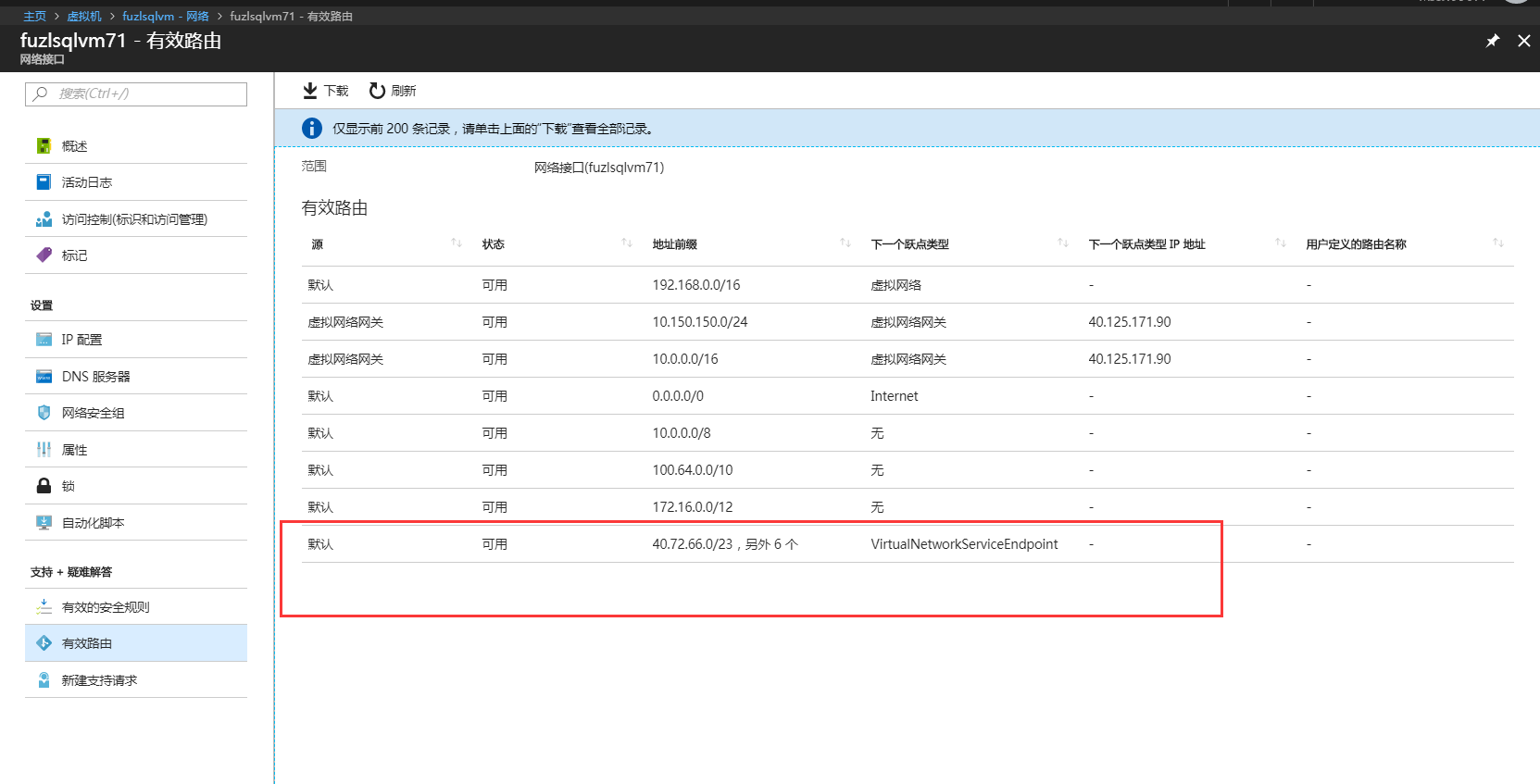Select DNS 服务器 in the sidebar
The height and width of the screenshot is (784, 1540).
95,377
